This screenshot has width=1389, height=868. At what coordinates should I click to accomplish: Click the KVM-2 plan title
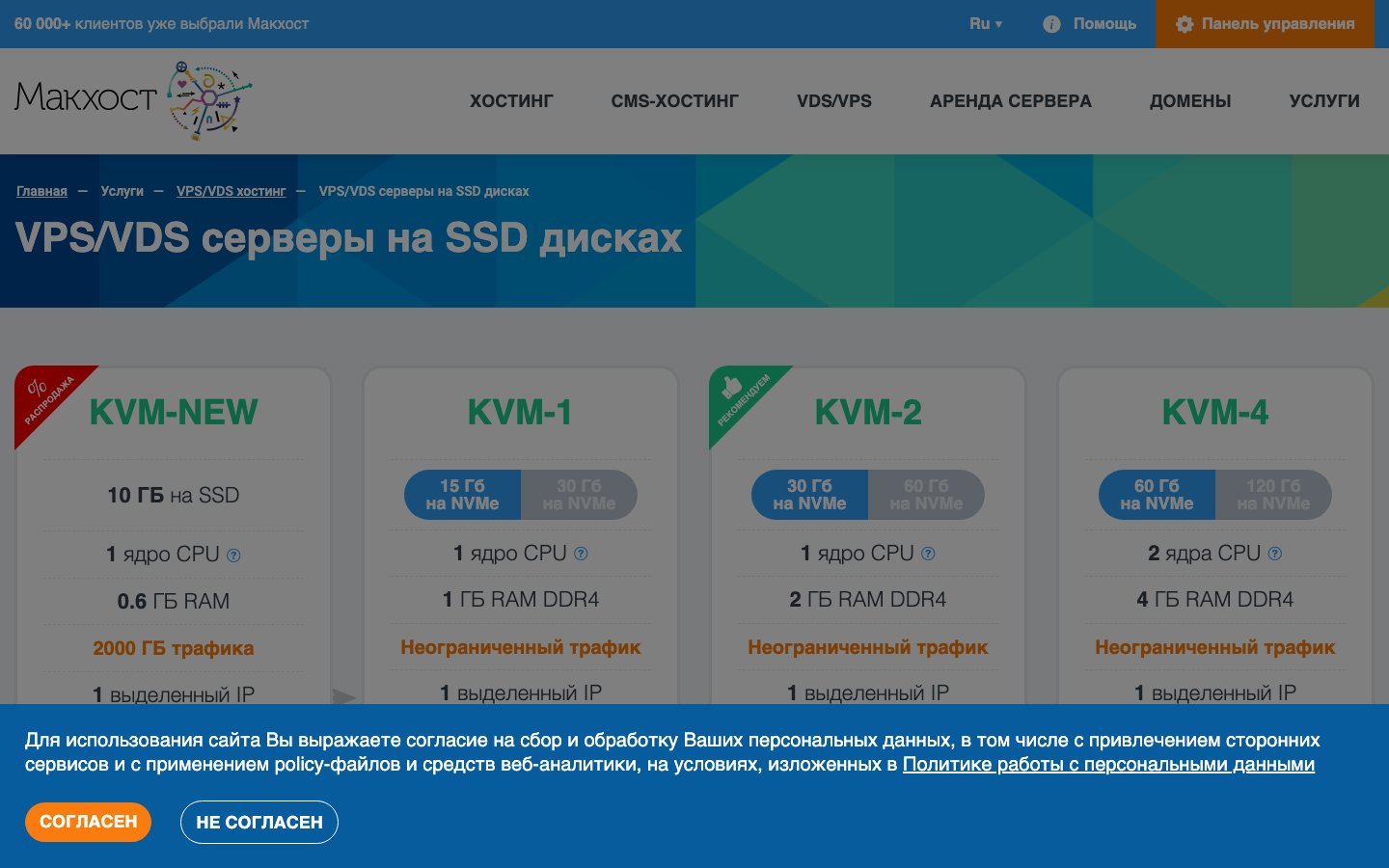[868, 413]
